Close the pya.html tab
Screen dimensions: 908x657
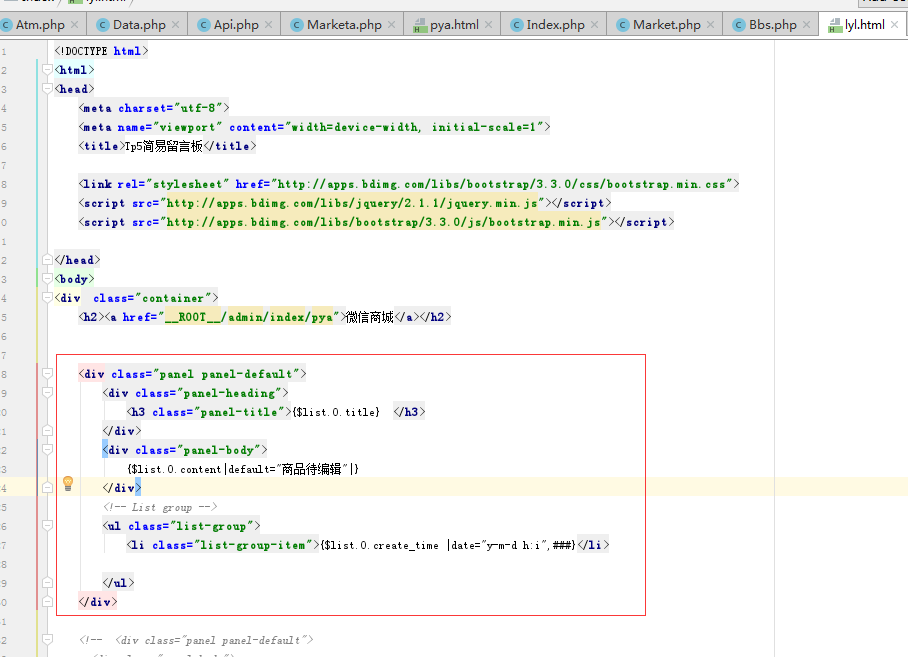(488, 25)
